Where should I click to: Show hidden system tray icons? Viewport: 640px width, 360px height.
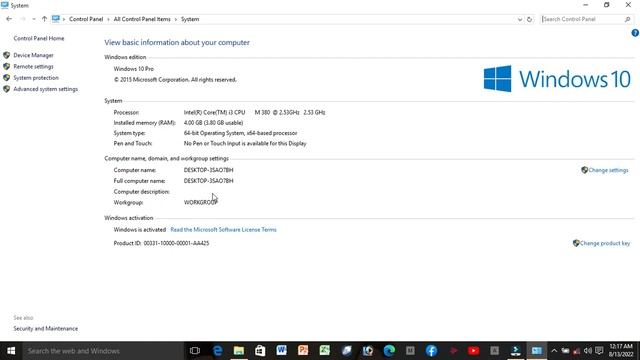[554, 351]
